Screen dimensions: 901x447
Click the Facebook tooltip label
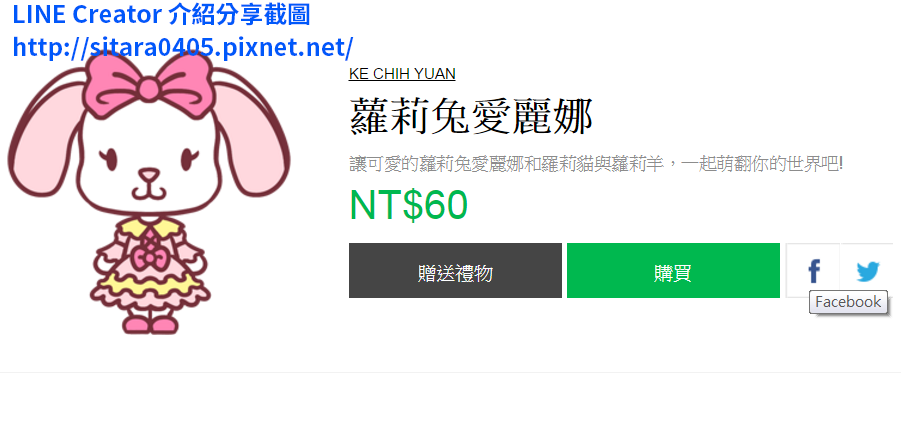(848, 302)
